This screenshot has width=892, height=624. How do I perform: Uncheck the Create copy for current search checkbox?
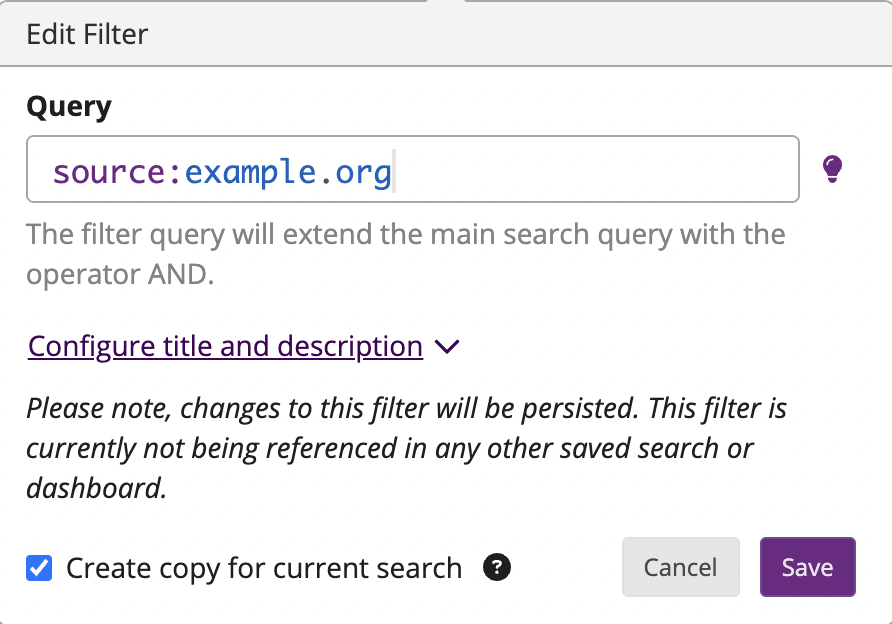(x=39, y=568)
